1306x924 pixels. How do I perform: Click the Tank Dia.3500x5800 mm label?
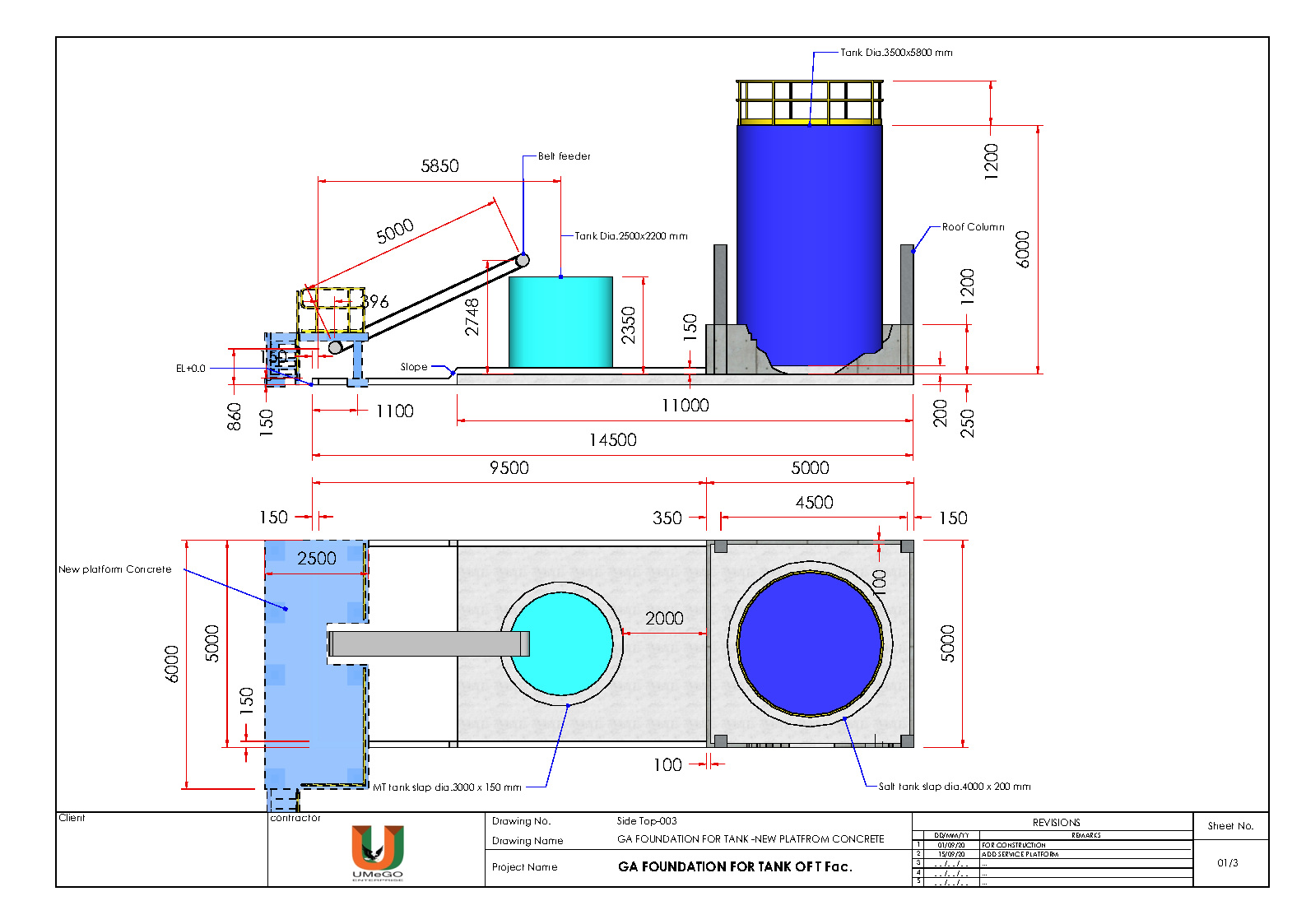pyautogui.click(x=896, y=53)
